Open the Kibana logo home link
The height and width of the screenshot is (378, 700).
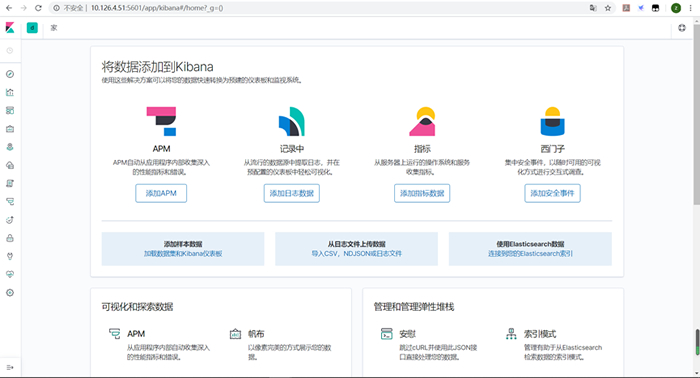pos(10,28)
